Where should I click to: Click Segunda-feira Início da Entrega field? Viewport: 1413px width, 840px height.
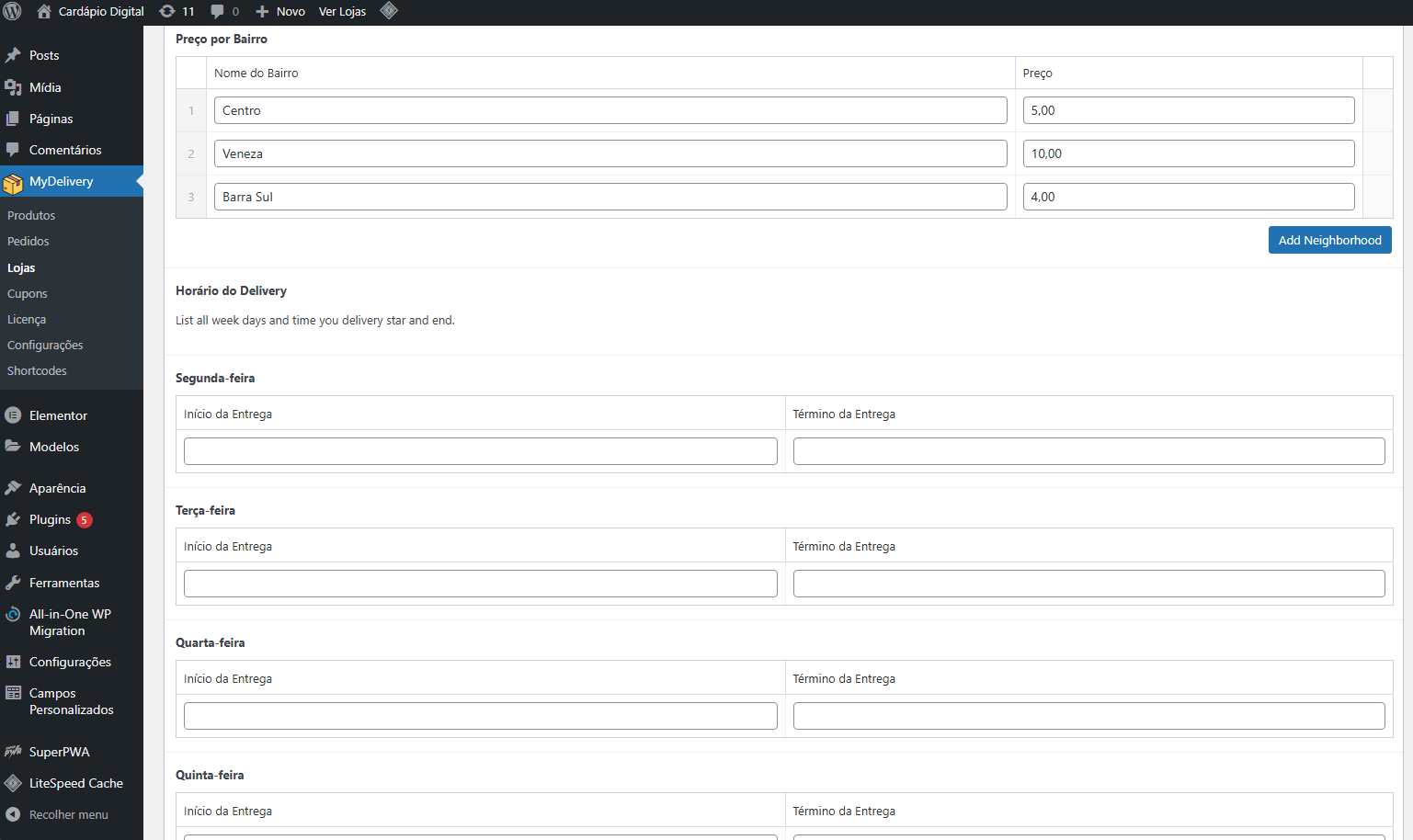(480, 451)
